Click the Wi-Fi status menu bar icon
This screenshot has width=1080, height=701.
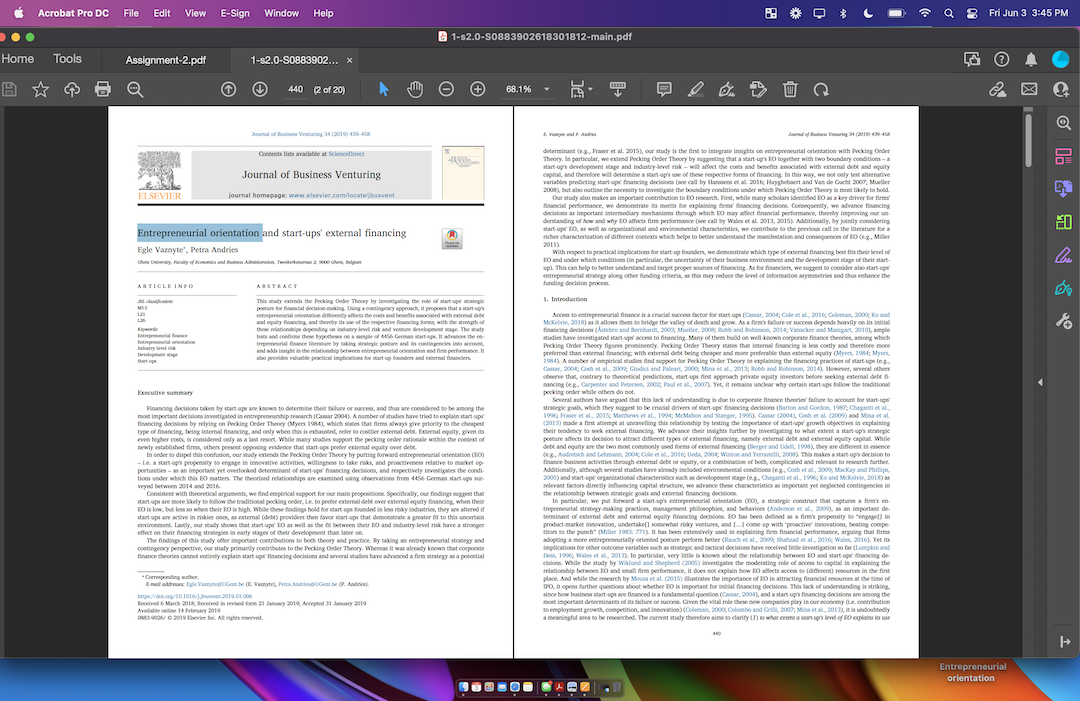click(925, 13)
